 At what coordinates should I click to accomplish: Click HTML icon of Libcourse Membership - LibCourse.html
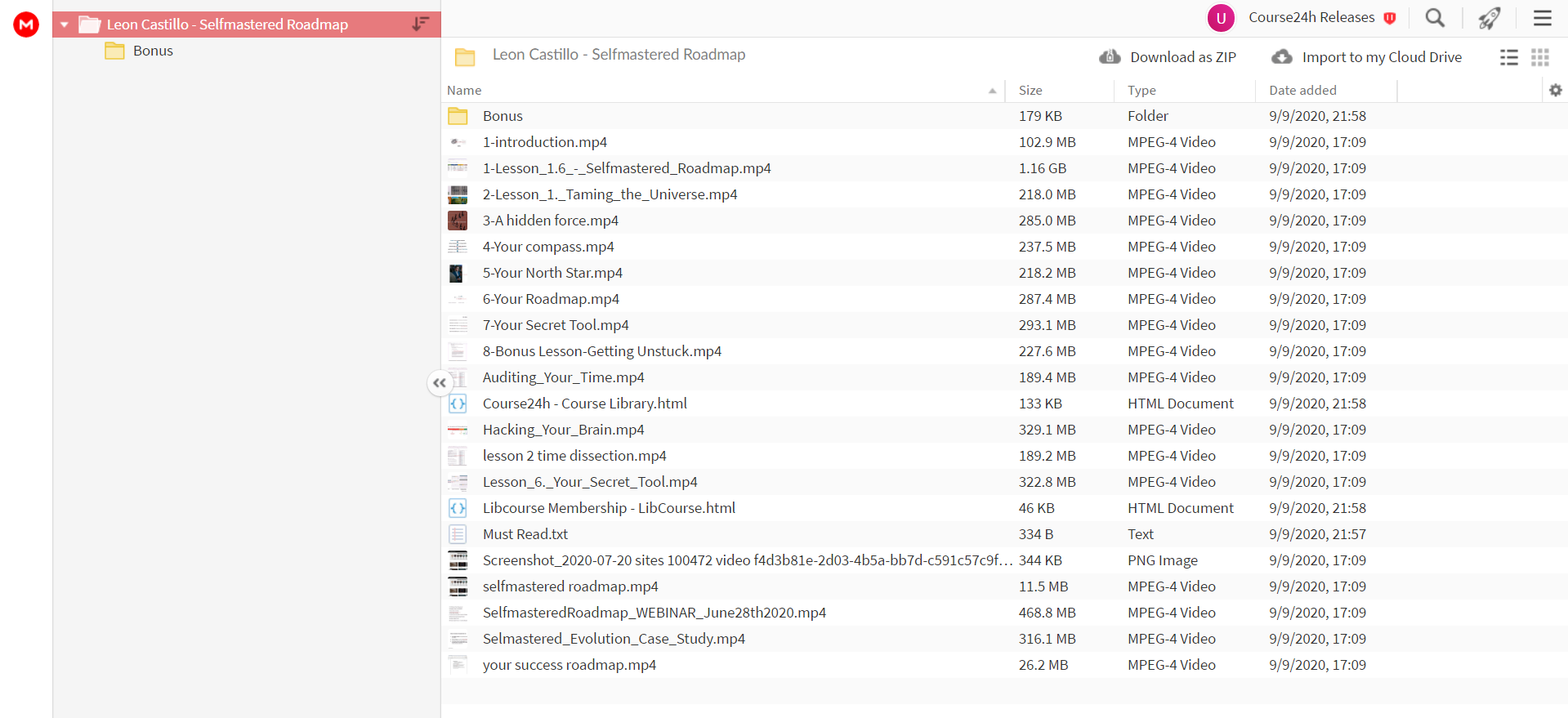click(x=458, y=508)
